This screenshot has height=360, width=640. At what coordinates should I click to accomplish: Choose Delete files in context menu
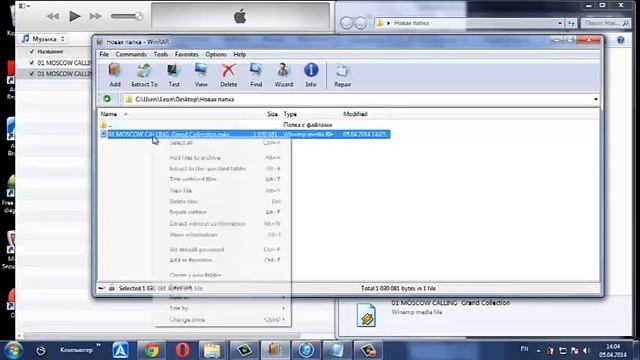pyautogui.click(x=223, y=202)
